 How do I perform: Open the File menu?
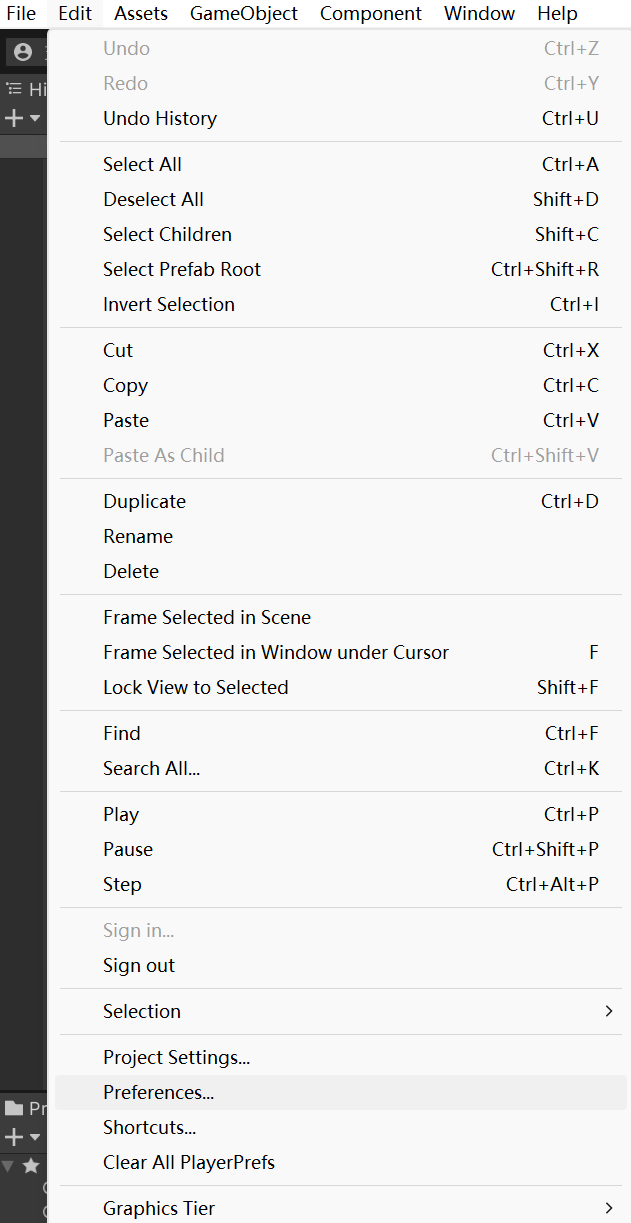click(21, 13)
